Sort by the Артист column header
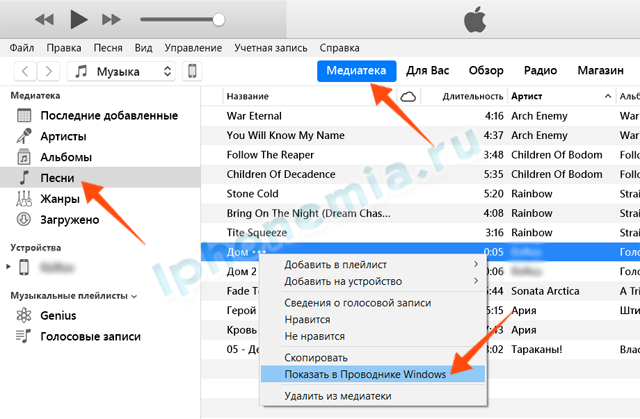 click(x=527, y=96)
